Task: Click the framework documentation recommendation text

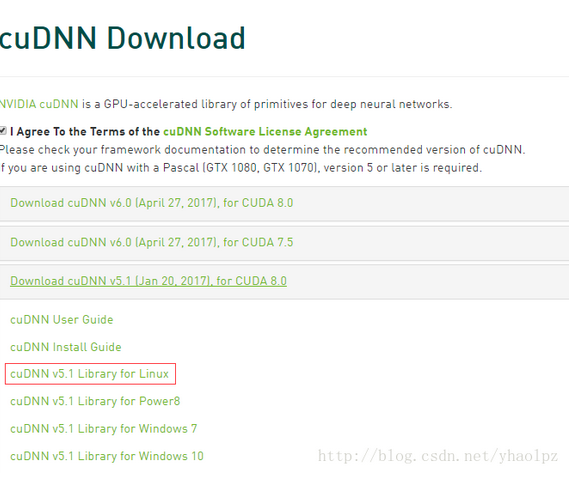Action: 262,150
